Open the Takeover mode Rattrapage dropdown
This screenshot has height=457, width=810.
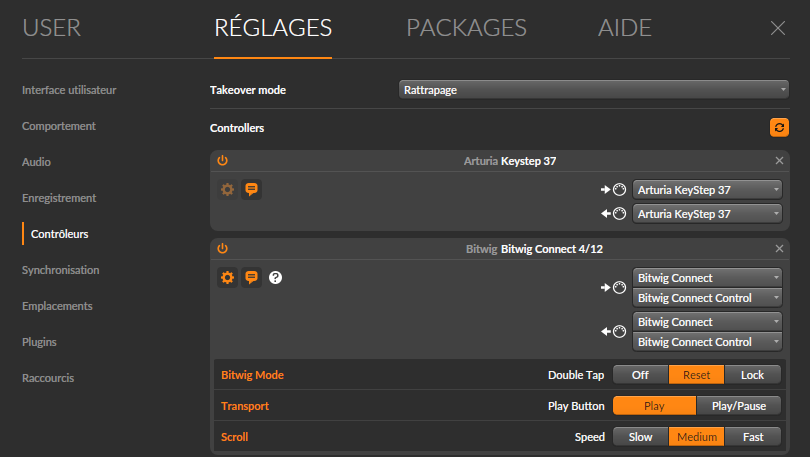(x=594, y=90)
